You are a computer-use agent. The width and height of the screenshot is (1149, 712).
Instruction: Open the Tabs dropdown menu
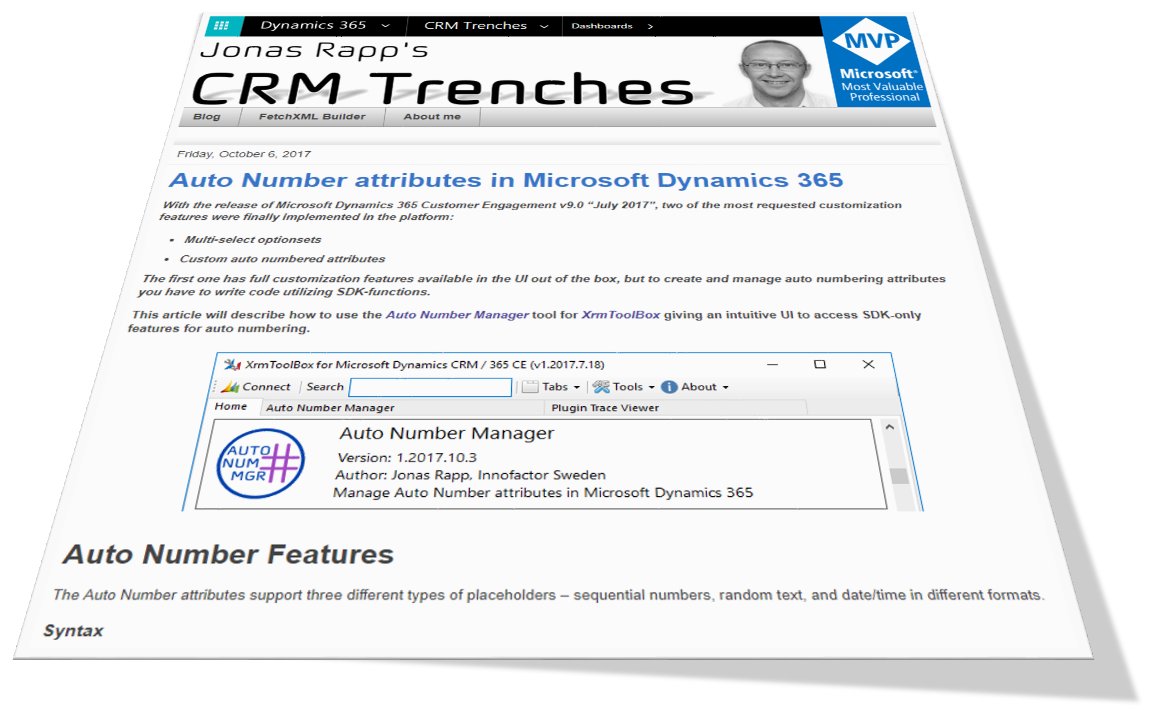tap(552, 387)
